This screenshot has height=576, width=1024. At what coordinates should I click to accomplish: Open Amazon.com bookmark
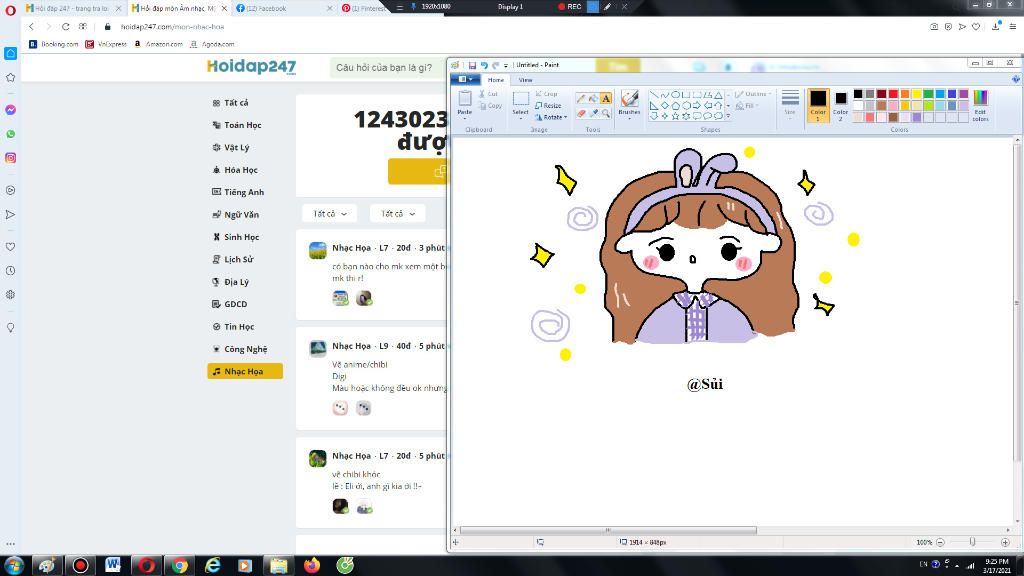pos(158,44)
